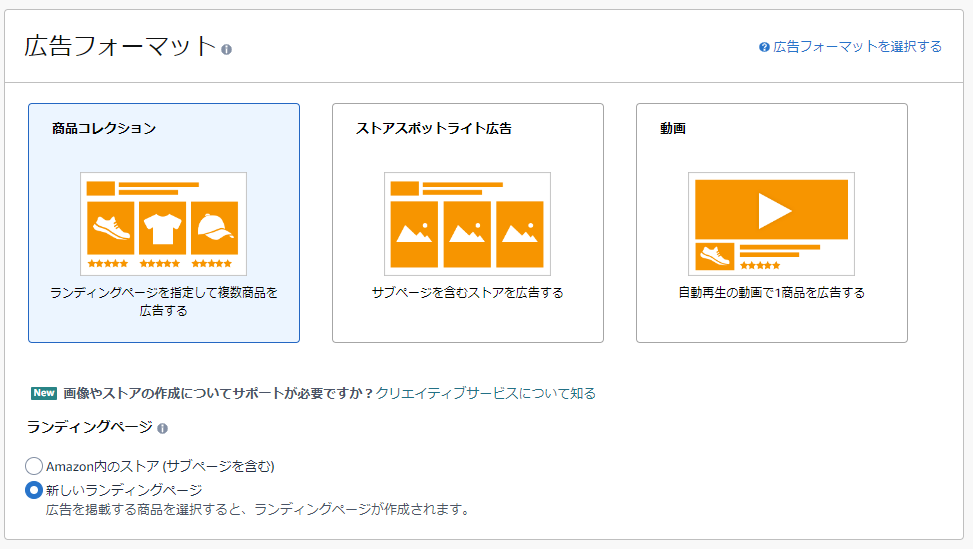Click the green New badge
Screen dimensions: 973x549
pos(44,393)
